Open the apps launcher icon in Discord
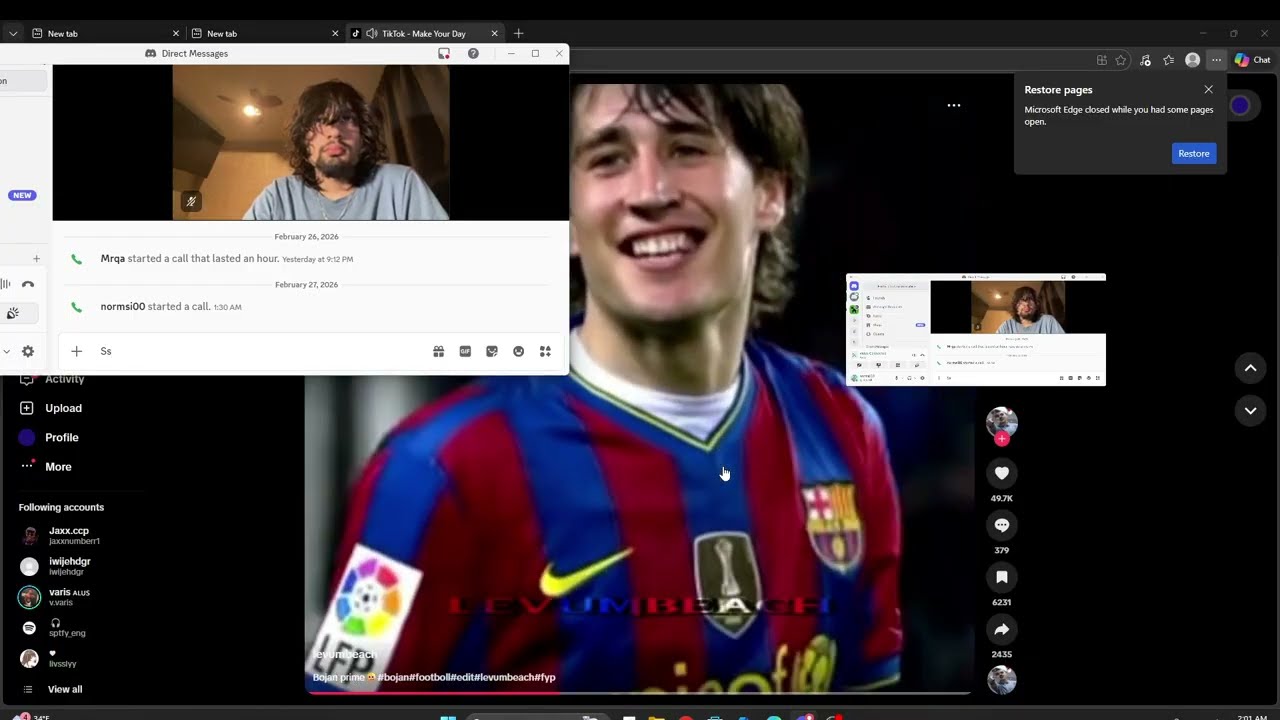1280x720 pixels. point(545,351)
